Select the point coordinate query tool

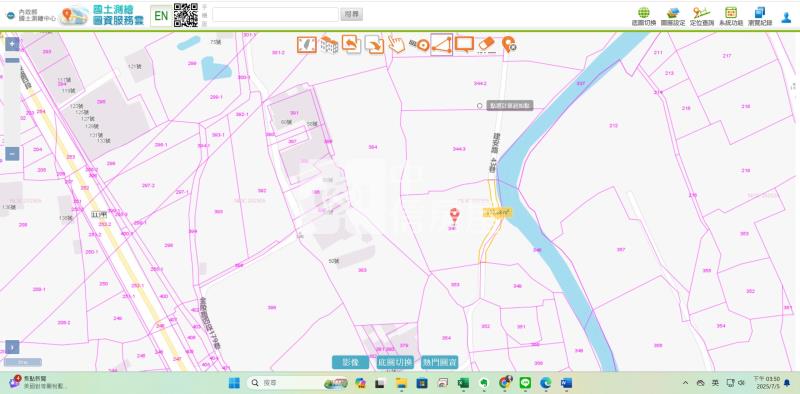tap(419, 45)
